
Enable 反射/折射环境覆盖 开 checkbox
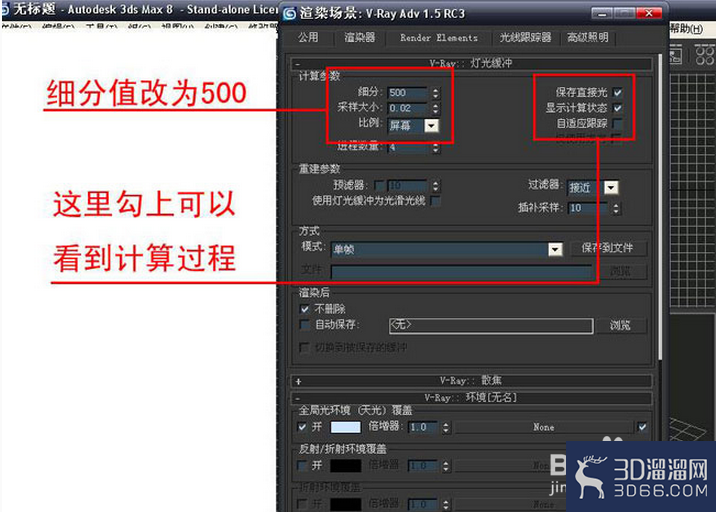302,466
